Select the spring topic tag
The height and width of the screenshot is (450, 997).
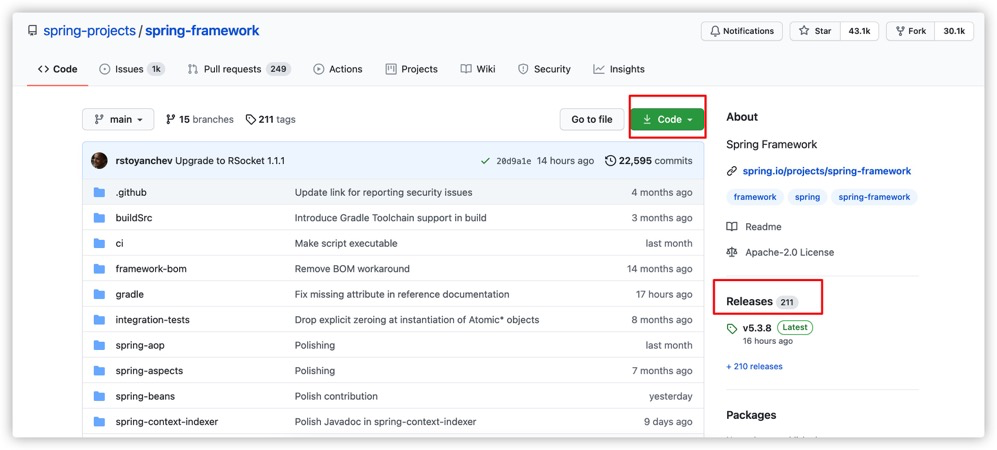tap(808, 197)
